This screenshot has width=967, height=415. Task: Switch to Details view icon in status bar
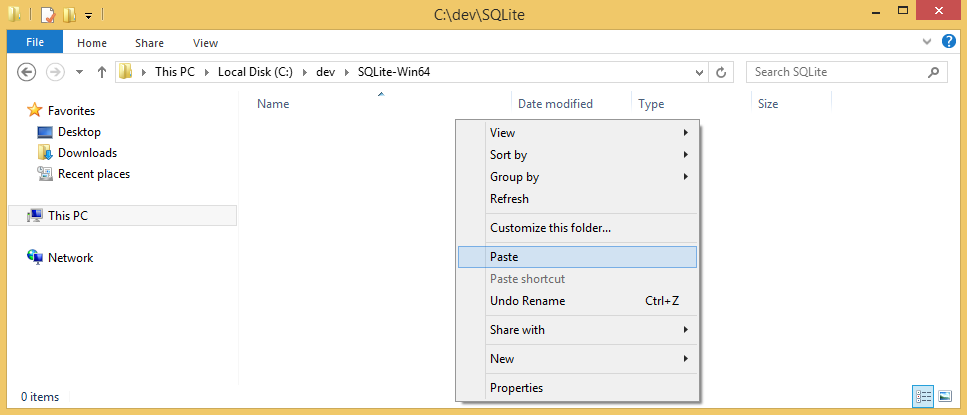click(x=923, y=397)
